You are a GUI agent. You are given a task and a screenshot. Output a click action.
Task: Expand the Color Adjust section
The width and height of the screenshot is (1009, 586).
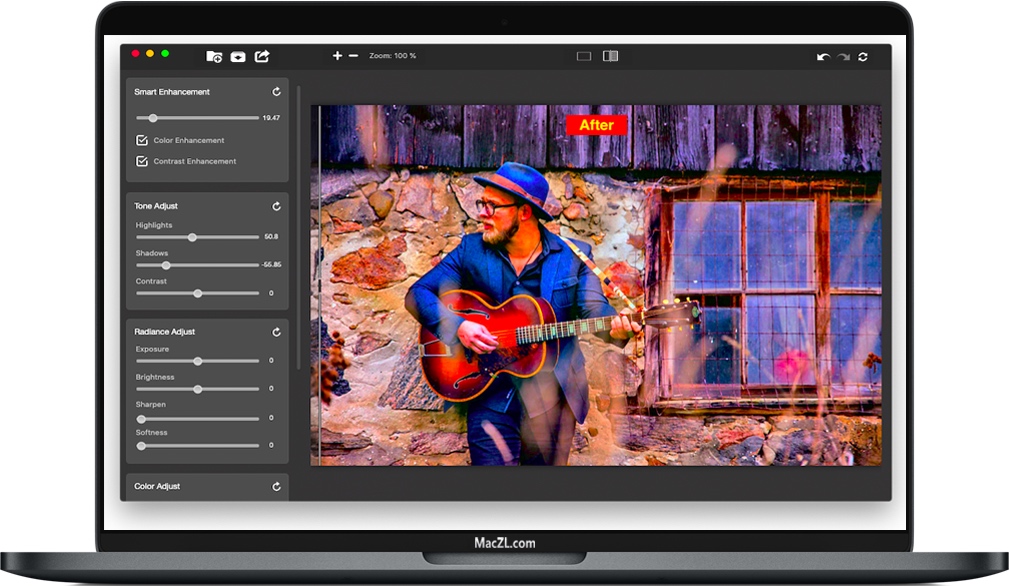coord(157,487)
